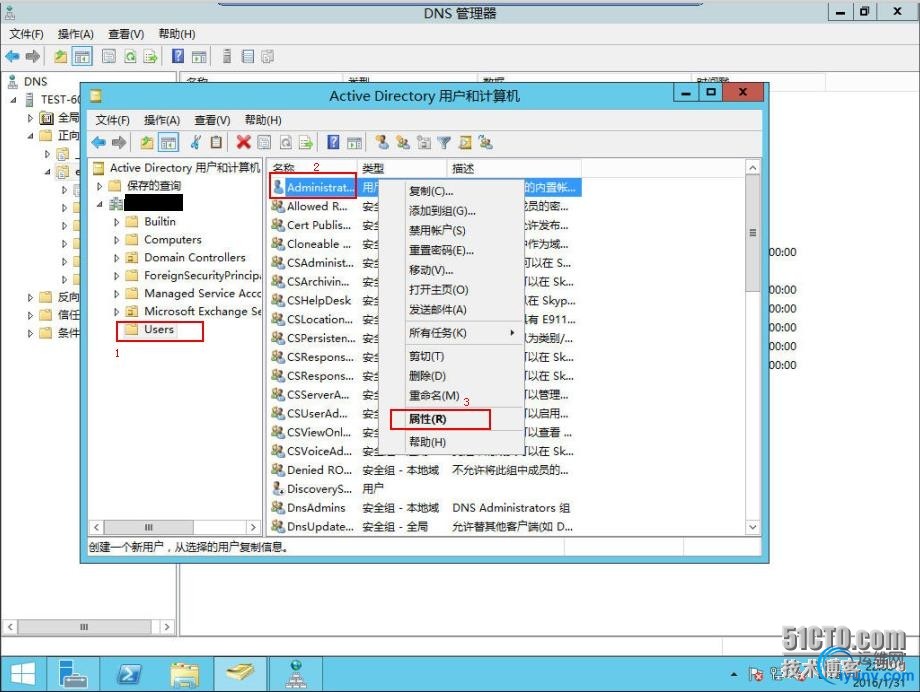Image resolution: width=920 pixels, height=692 pixels.
Task: Expand the Builtin folder node
Action: (116, 222)
